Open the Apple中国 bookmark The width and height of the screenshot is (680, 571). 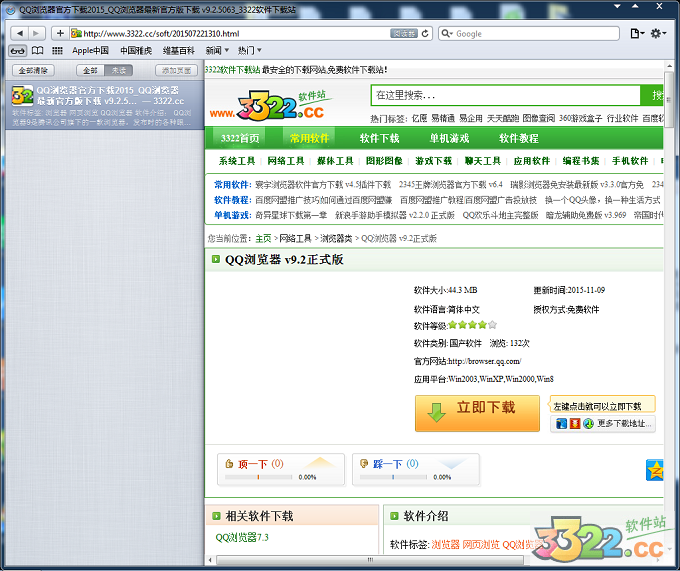[90, 51]
